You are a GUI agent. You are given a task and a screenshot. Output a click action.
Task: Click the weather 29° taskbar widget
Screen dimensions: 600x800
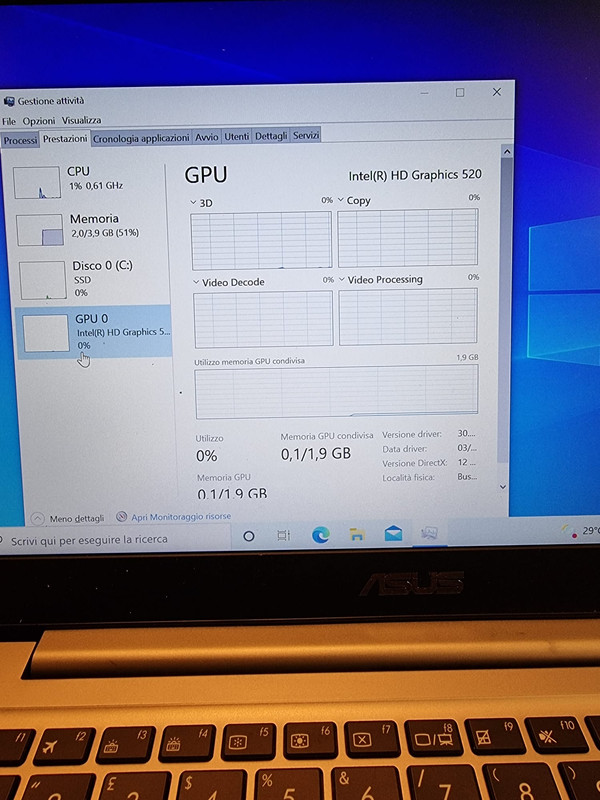582,532
